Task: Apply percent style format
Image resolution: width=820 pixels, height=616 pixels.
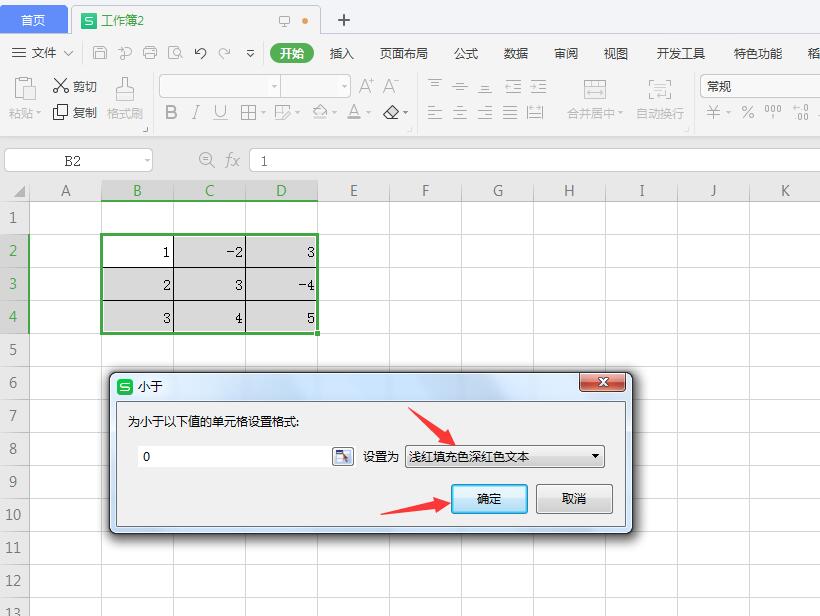Action: [748, 112]
